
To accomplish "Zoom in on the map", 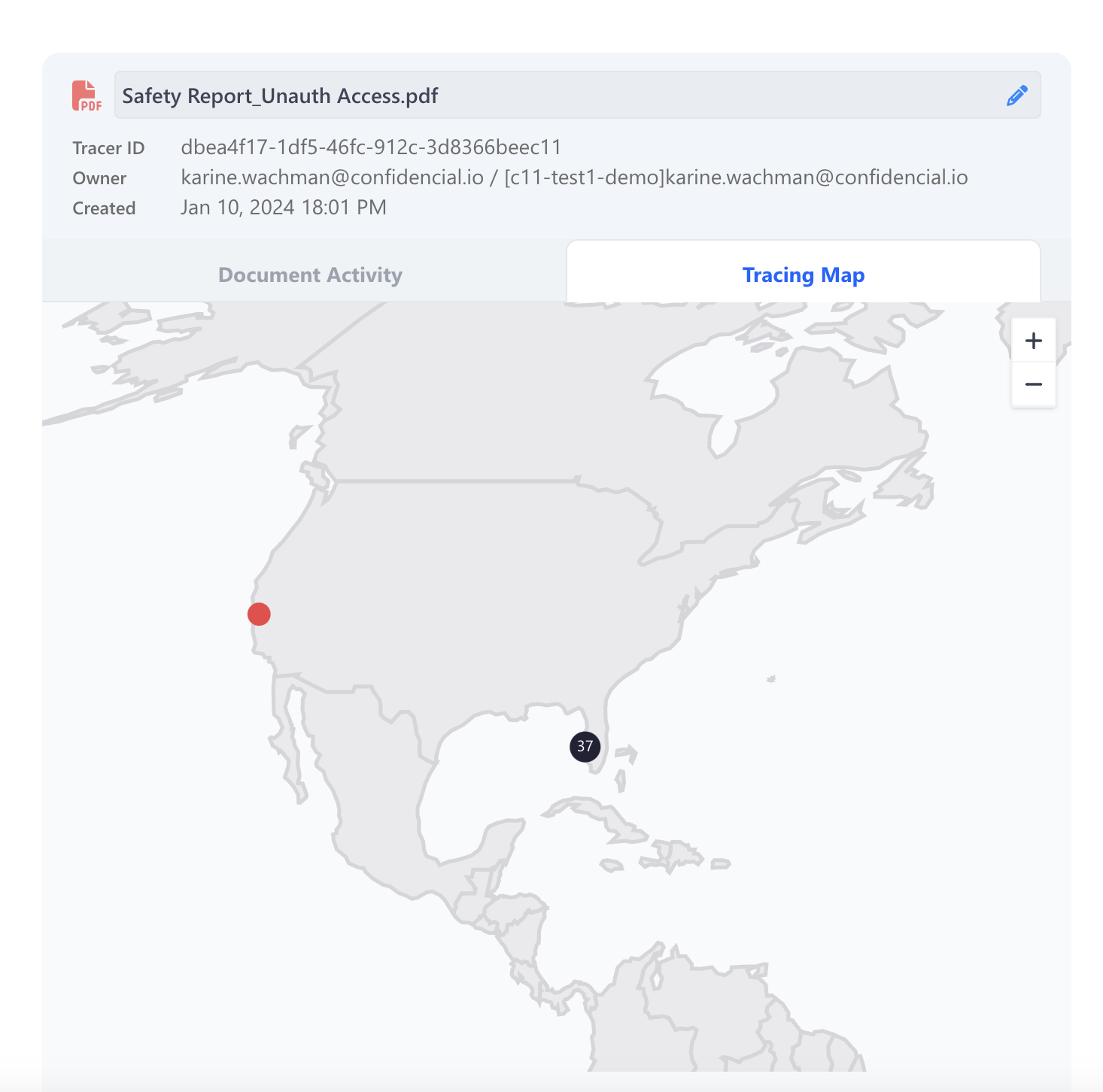I will click(1033, 341).
